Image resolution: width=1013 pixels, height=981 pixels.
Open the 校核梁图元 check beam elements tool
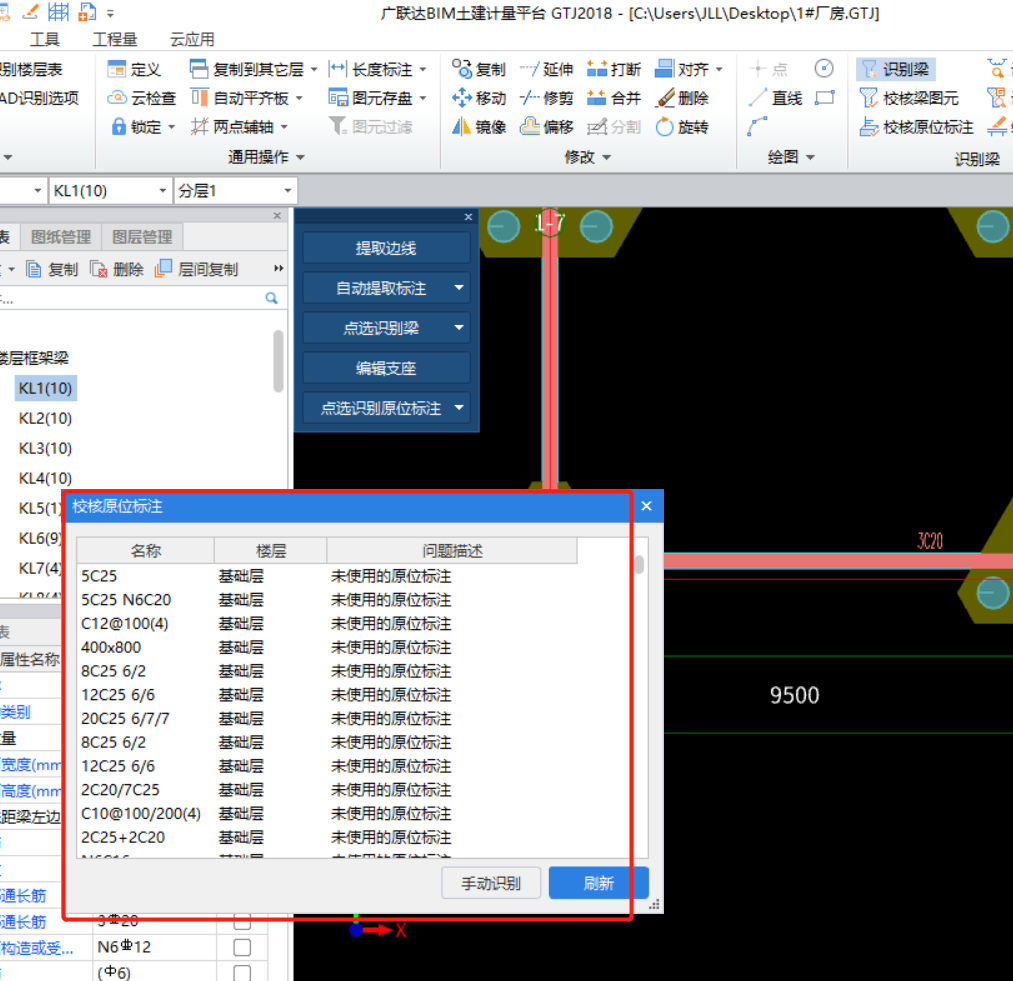click(x=909, y=98)
